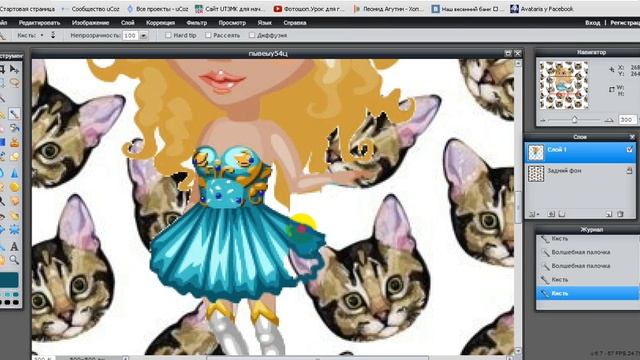
Task: Select Слой 1 layer thumbnail
Action: 536,152
